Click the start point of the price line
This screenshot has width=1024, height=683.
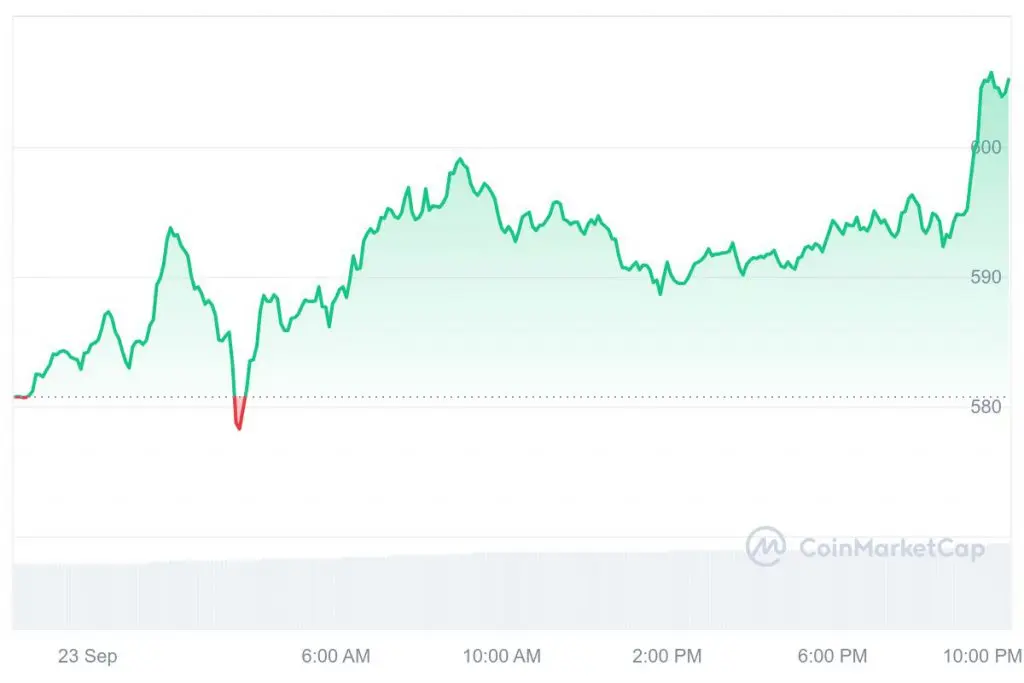pyautogui.click(x=15, y=396)
